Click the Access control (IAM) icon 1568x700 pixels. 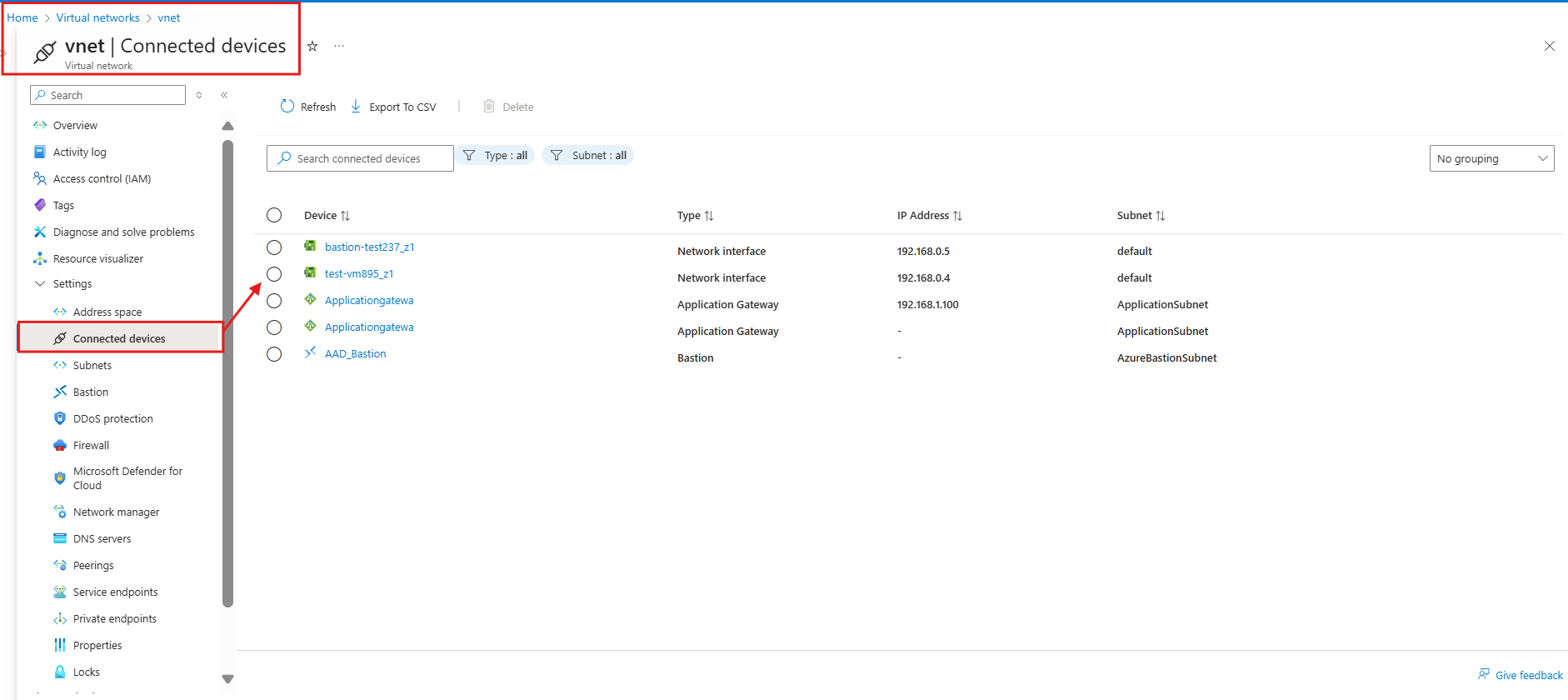click(x=39, y=178)
